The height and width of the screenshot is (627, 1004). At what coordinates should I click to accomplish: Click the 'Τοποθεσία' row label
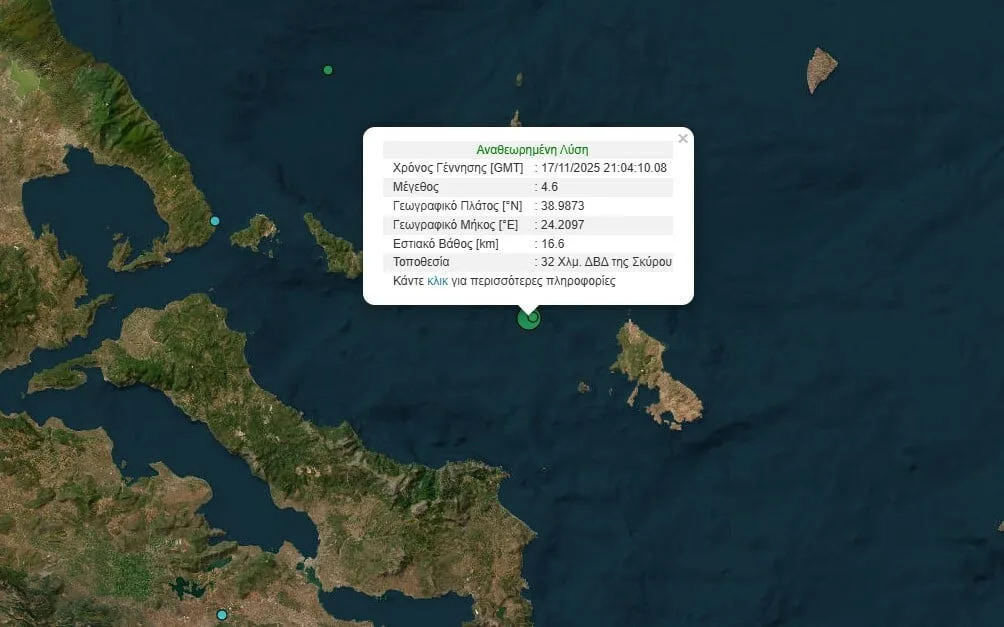421,263
